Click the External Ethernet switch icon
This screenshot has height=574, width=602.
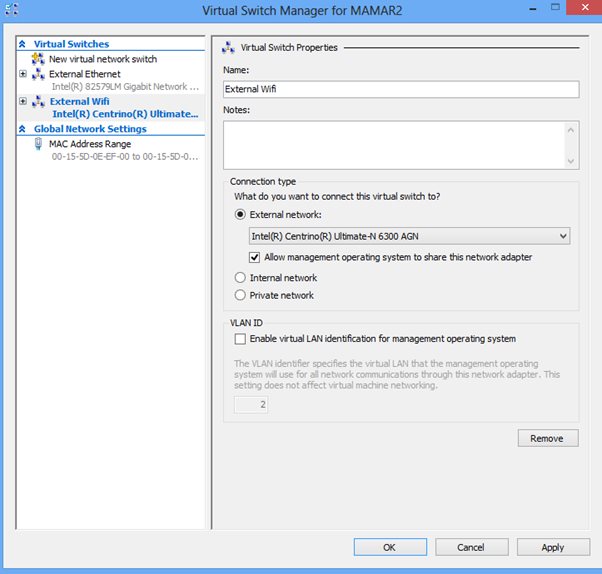coord(38,74)
